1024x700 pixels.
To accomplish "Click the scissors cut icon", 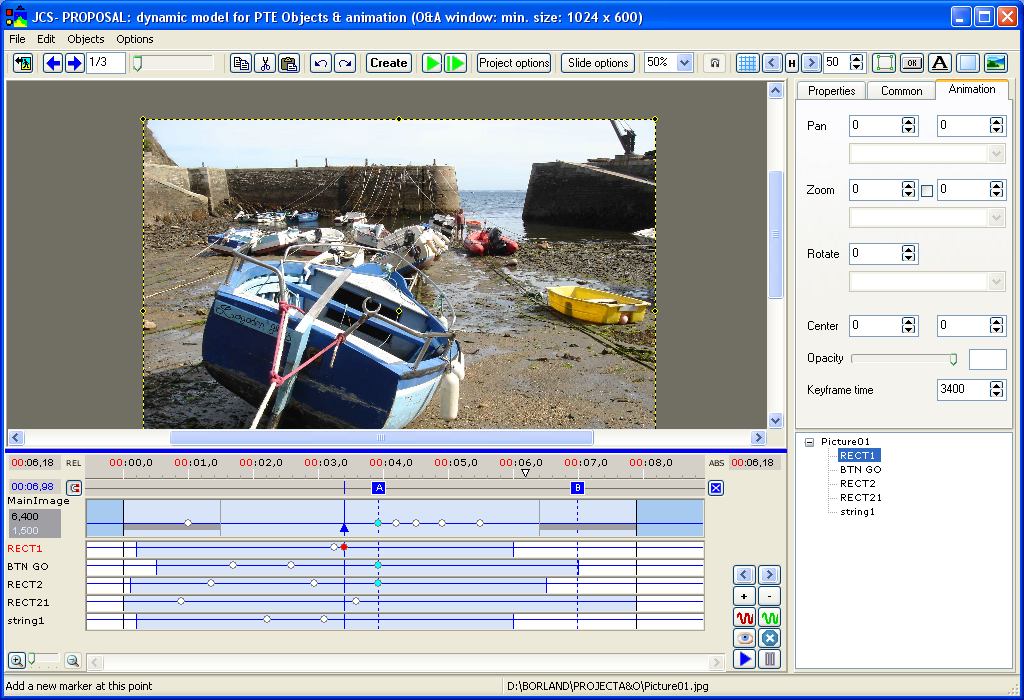I will (265, 63).
